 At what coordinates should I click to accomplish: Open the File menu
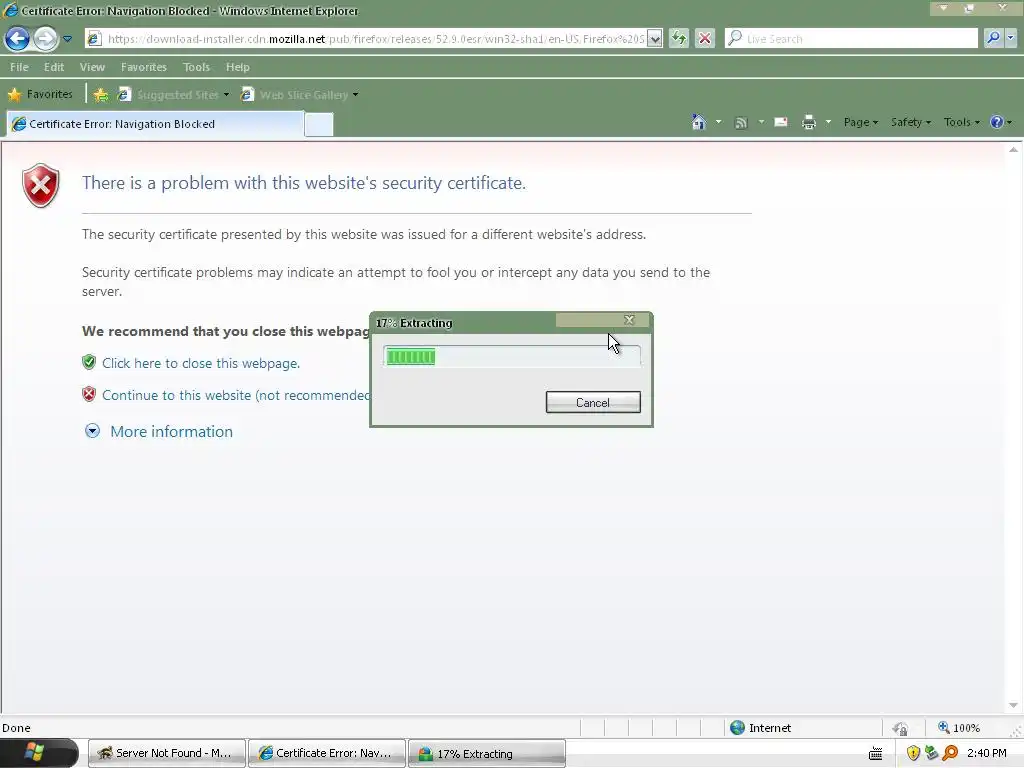tap(19, 67)
